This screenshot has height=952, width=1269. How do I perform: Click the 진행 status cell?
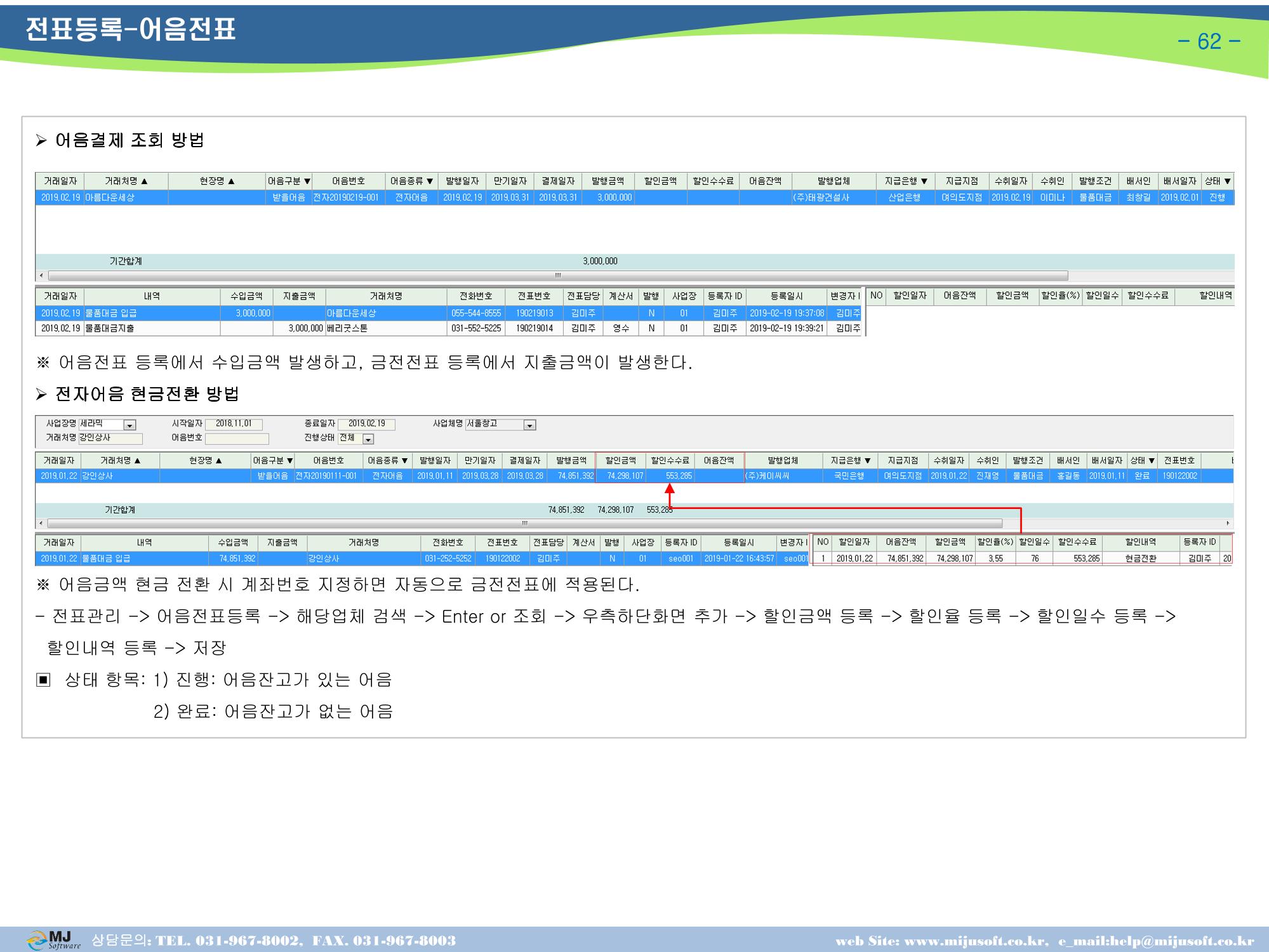pos(1217,197)
